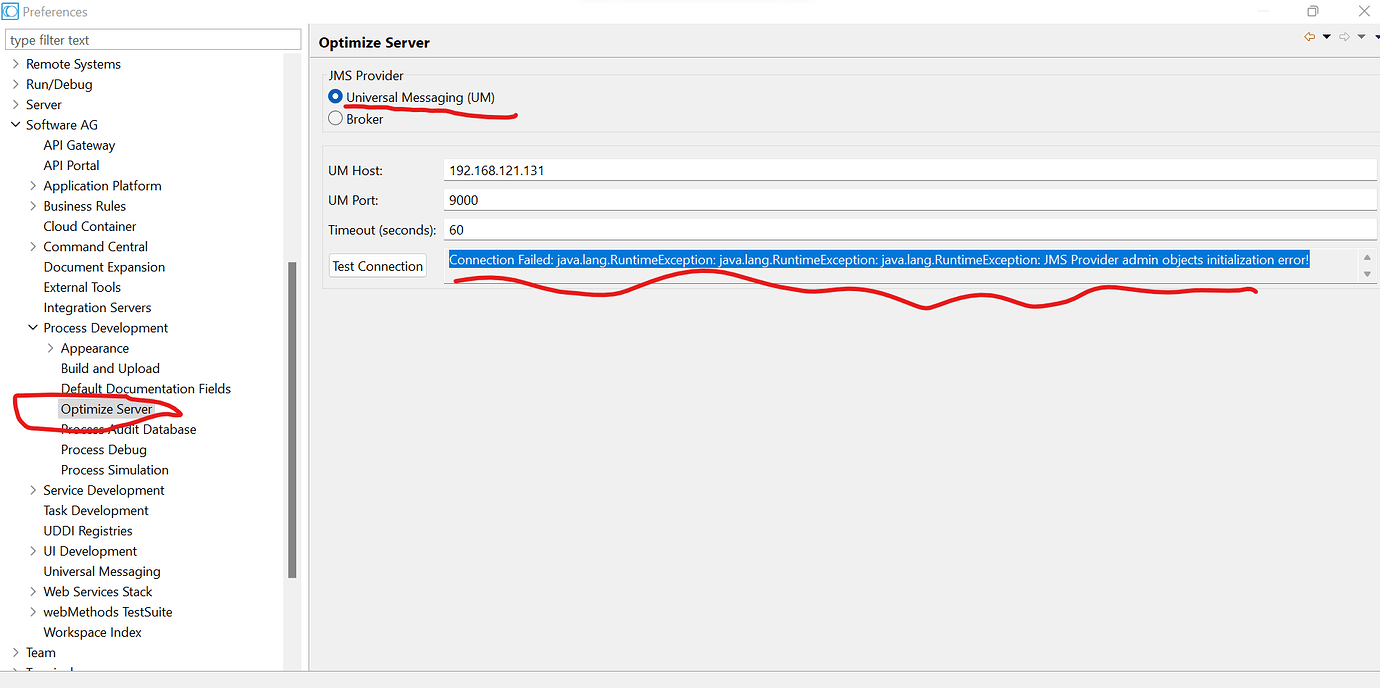Select Optimize Server in the tree
This screenshot has width=1380, height=688.
pos(106,409)
